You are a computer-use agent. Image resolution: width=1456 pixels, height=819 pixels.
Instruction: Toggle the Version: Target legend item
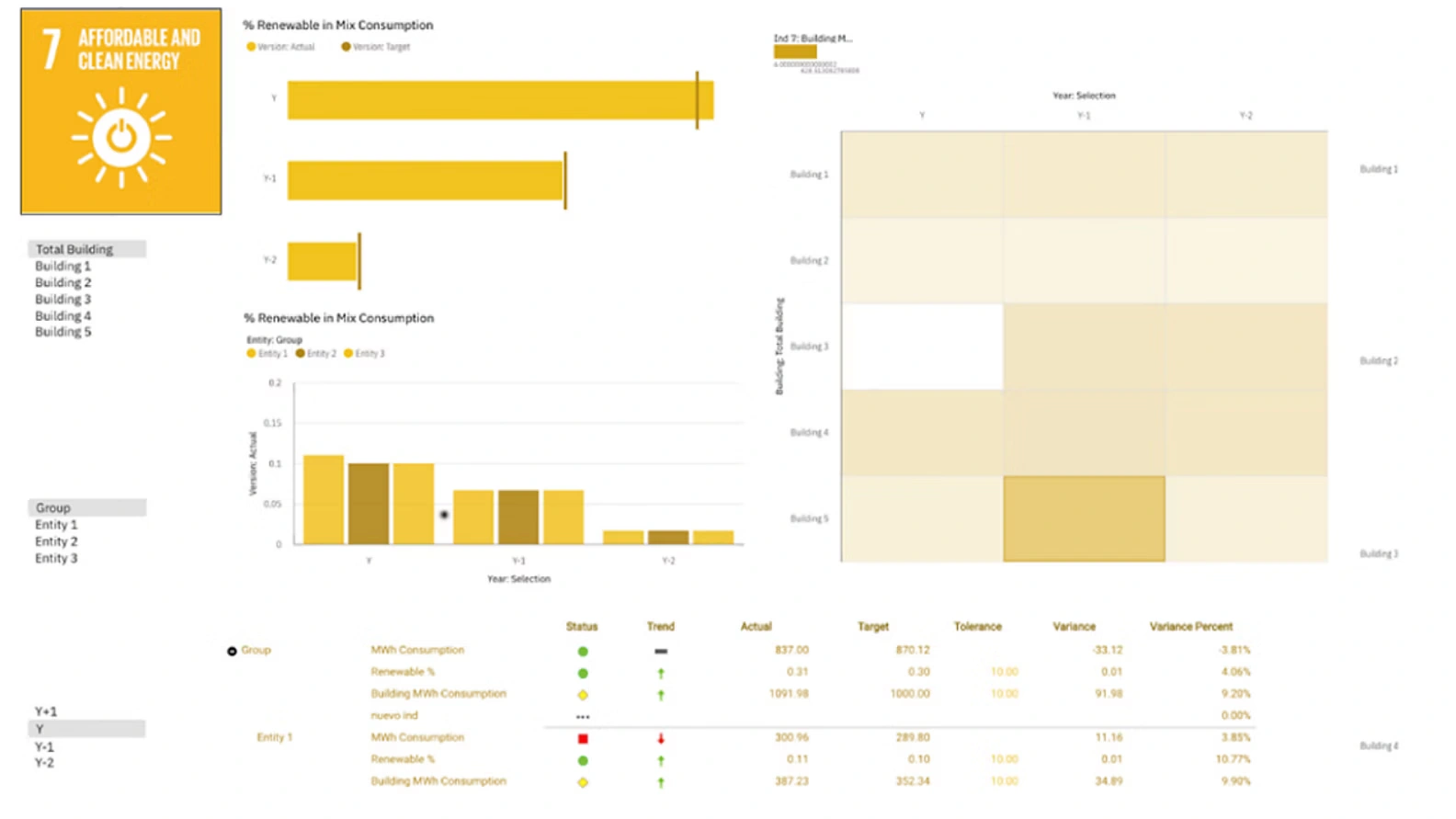376,47
